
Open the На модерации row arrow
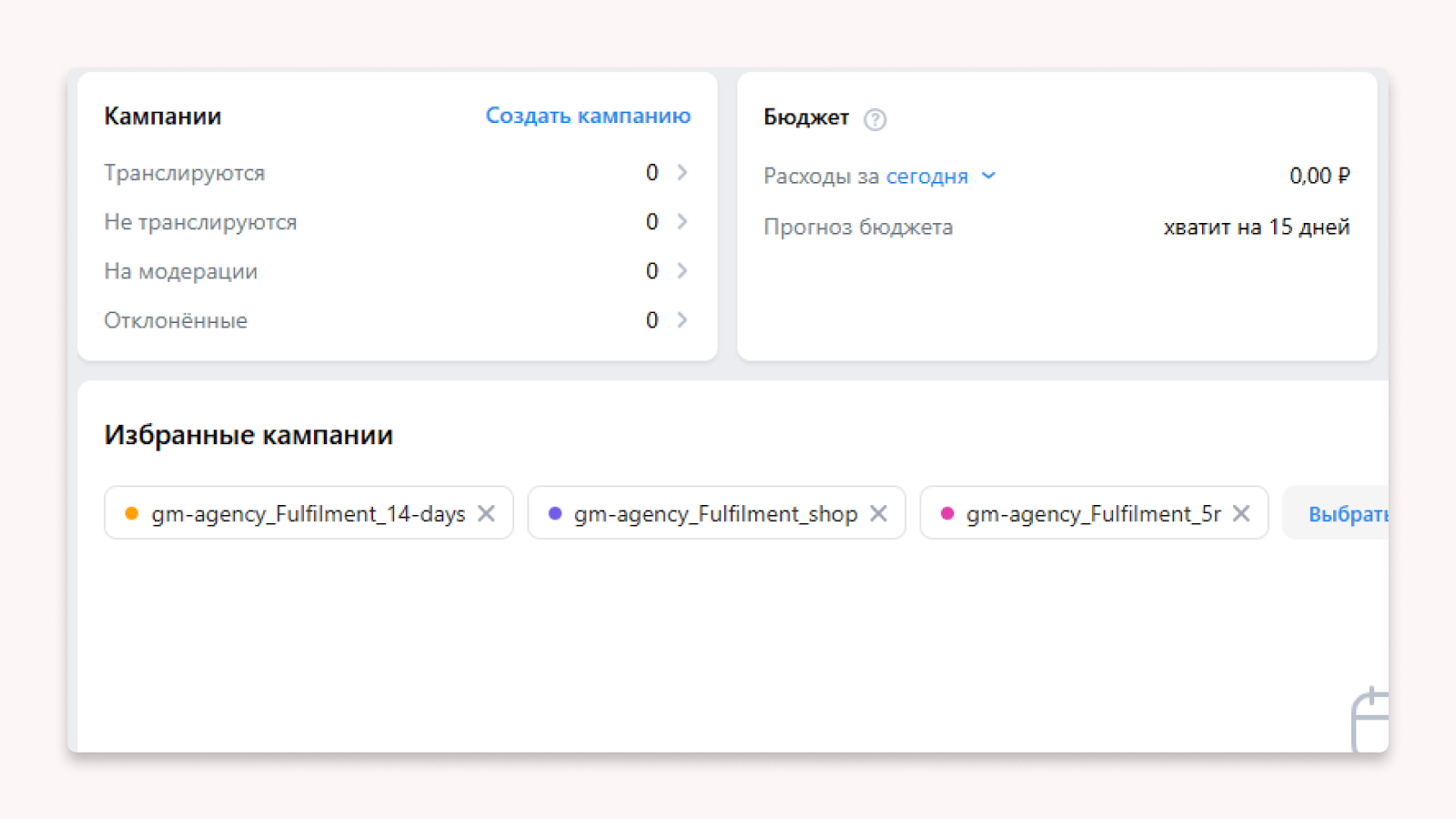click(x=682, y=271)
